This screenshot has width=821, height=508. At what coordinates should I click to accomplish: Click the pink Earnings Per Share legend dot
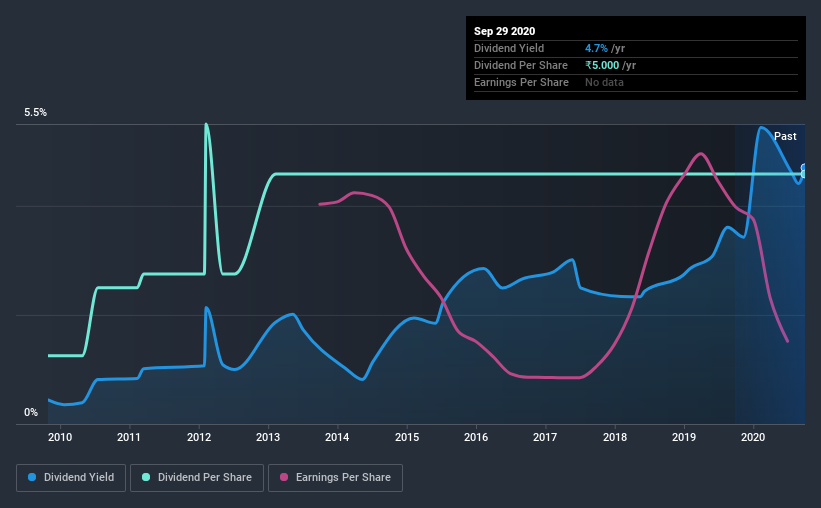coord(284,477)
